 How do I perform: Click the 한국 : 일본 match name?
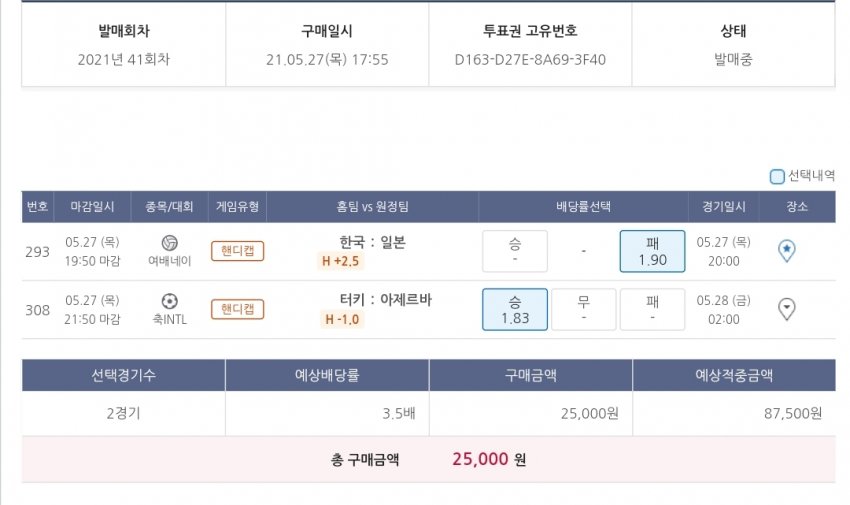(x=372, y=242)
